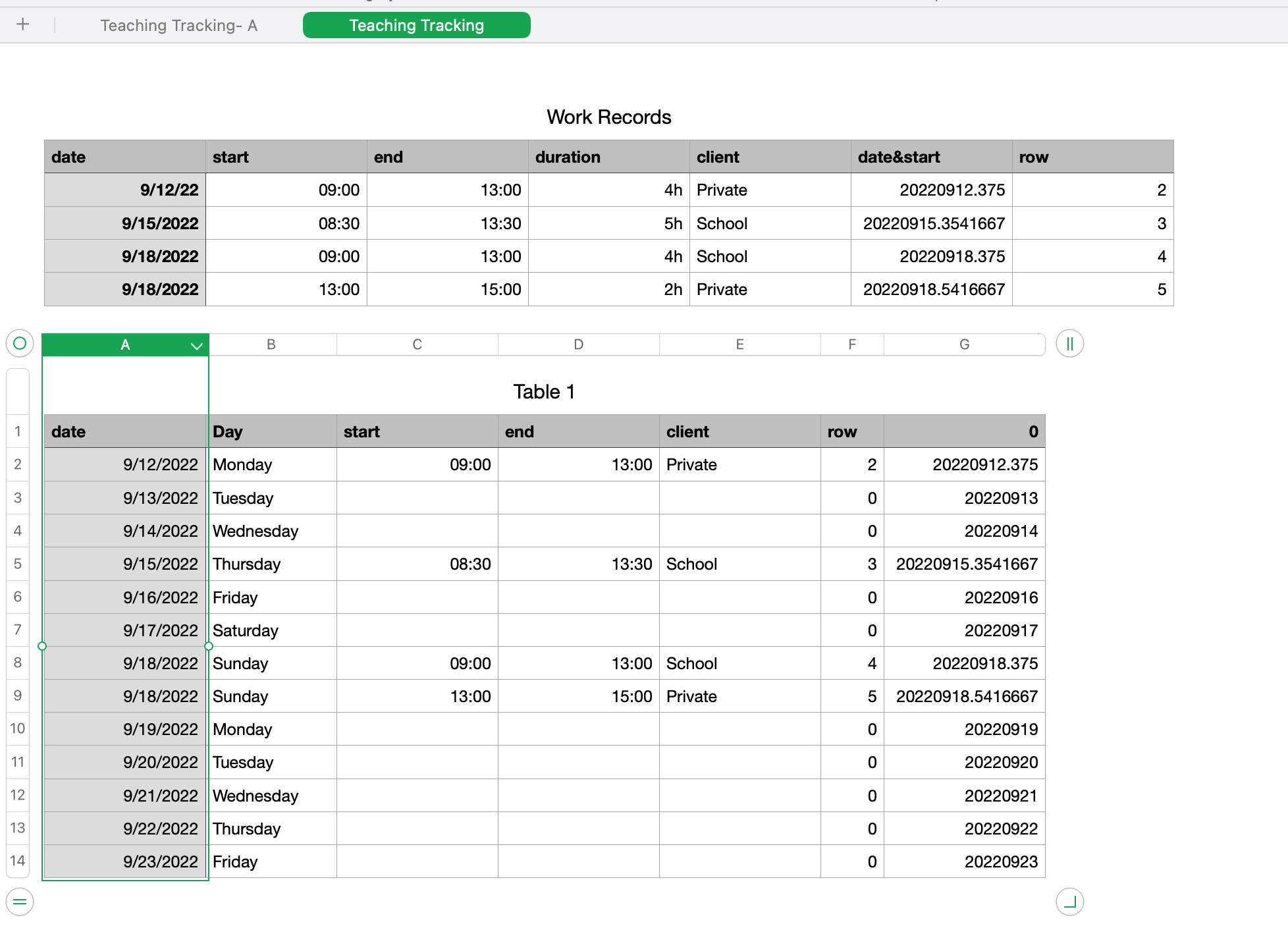This screenshot has height=930, width=1288.
Task: Select row 14 header number
Action: pyautogui.click(x=18, y=861)
